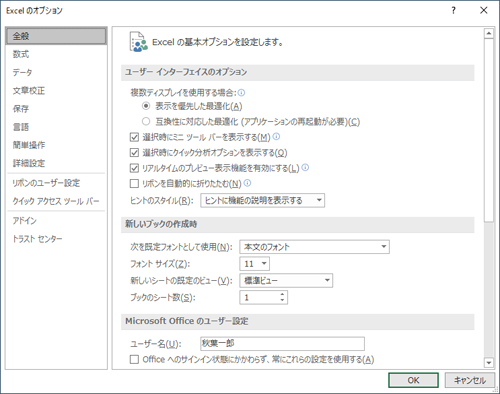
Task: Click scrollbar down arrow in options pane
Action: point(489,363)
